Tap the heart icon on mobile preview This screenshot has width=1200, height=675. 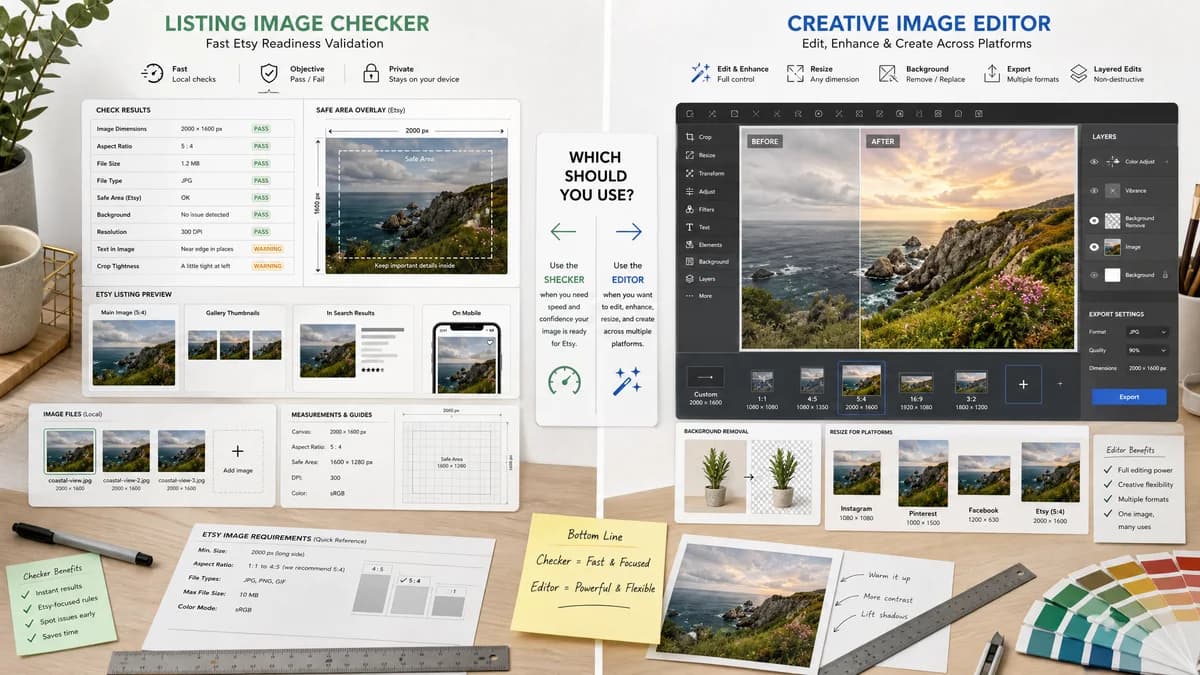[489, 343]
